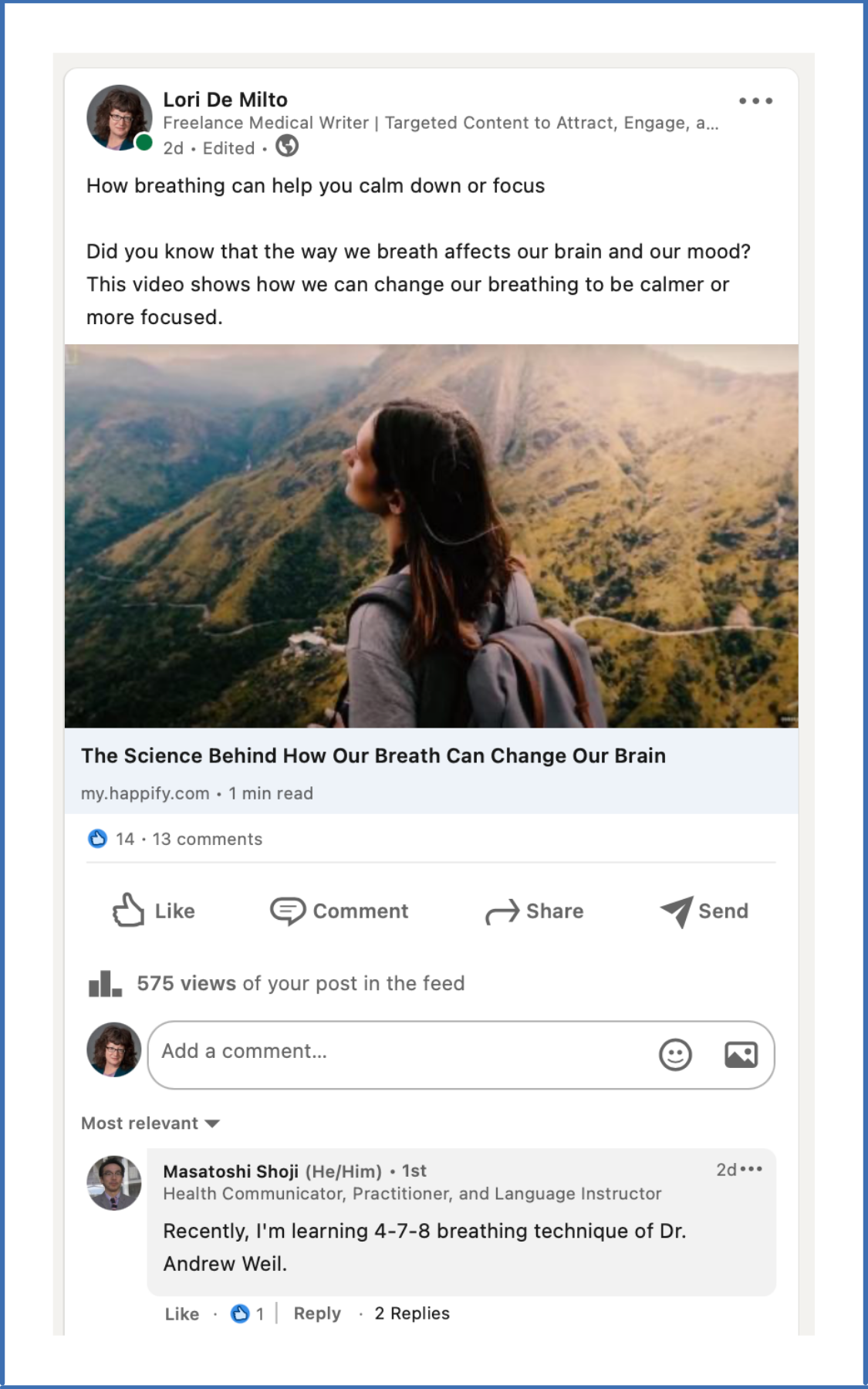Open article The Science Behind How Our Breath Can Change Our Brain
The width and height of the screenshot is (868, 1389).
(374, 755)
